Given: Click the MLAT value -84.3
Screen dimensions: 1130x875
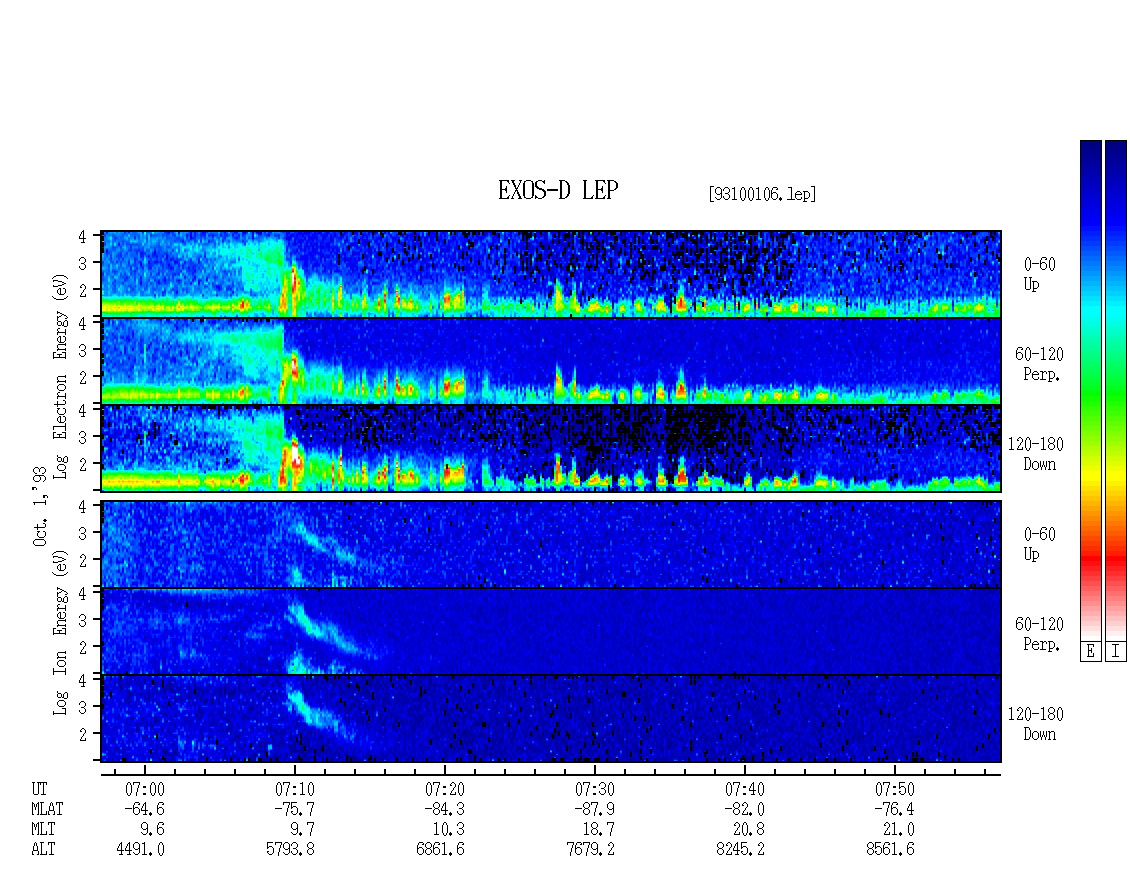Looking at the screenshot, I should (444, 809).
